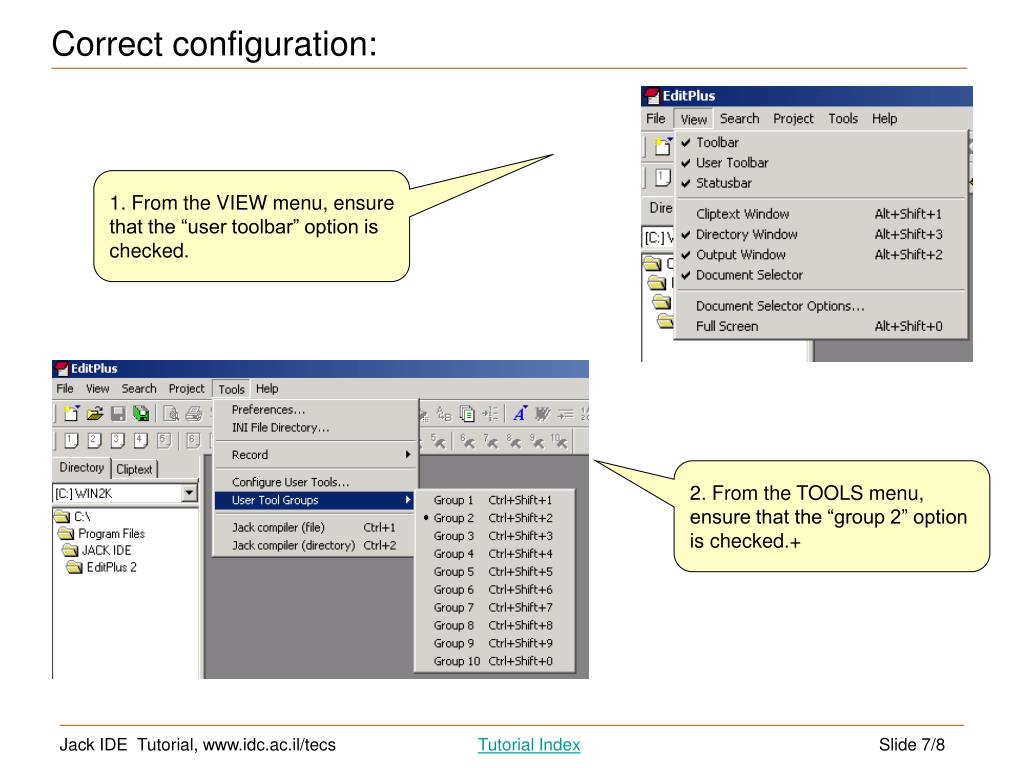
Task: Select Group 10 user tool group
Action: pyautogui.click(x=494, y=661)
